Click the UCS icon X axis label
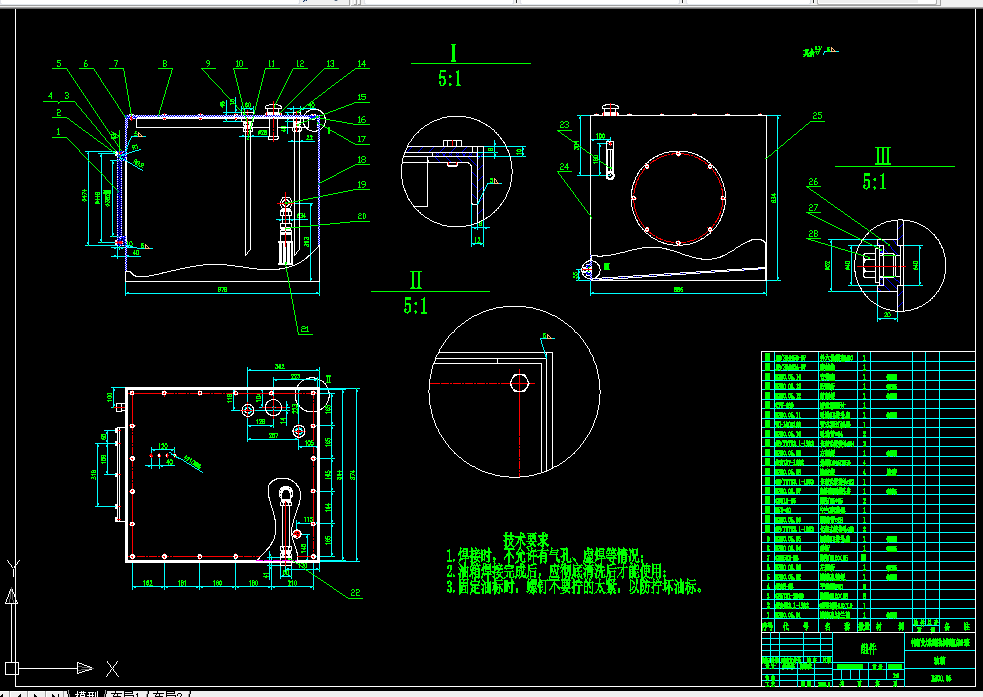Image resolution: width=983 pixels, height=697 pixels. pyautogui.click(x=113, y=669)
